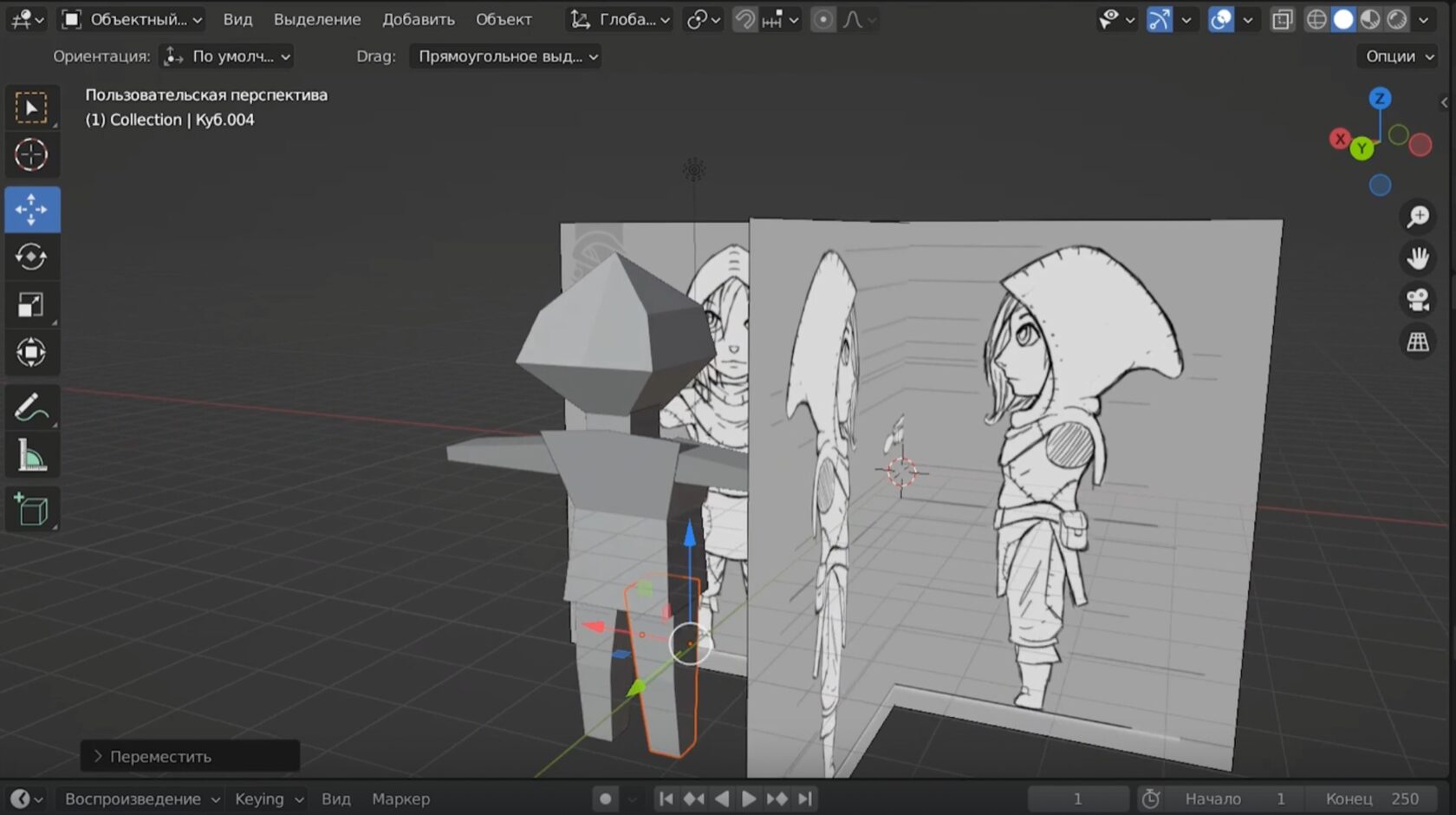Toggle camera view icon
Image resolution: width=1456 pixels, height=815 pixels.
[x=1418, y=300]
